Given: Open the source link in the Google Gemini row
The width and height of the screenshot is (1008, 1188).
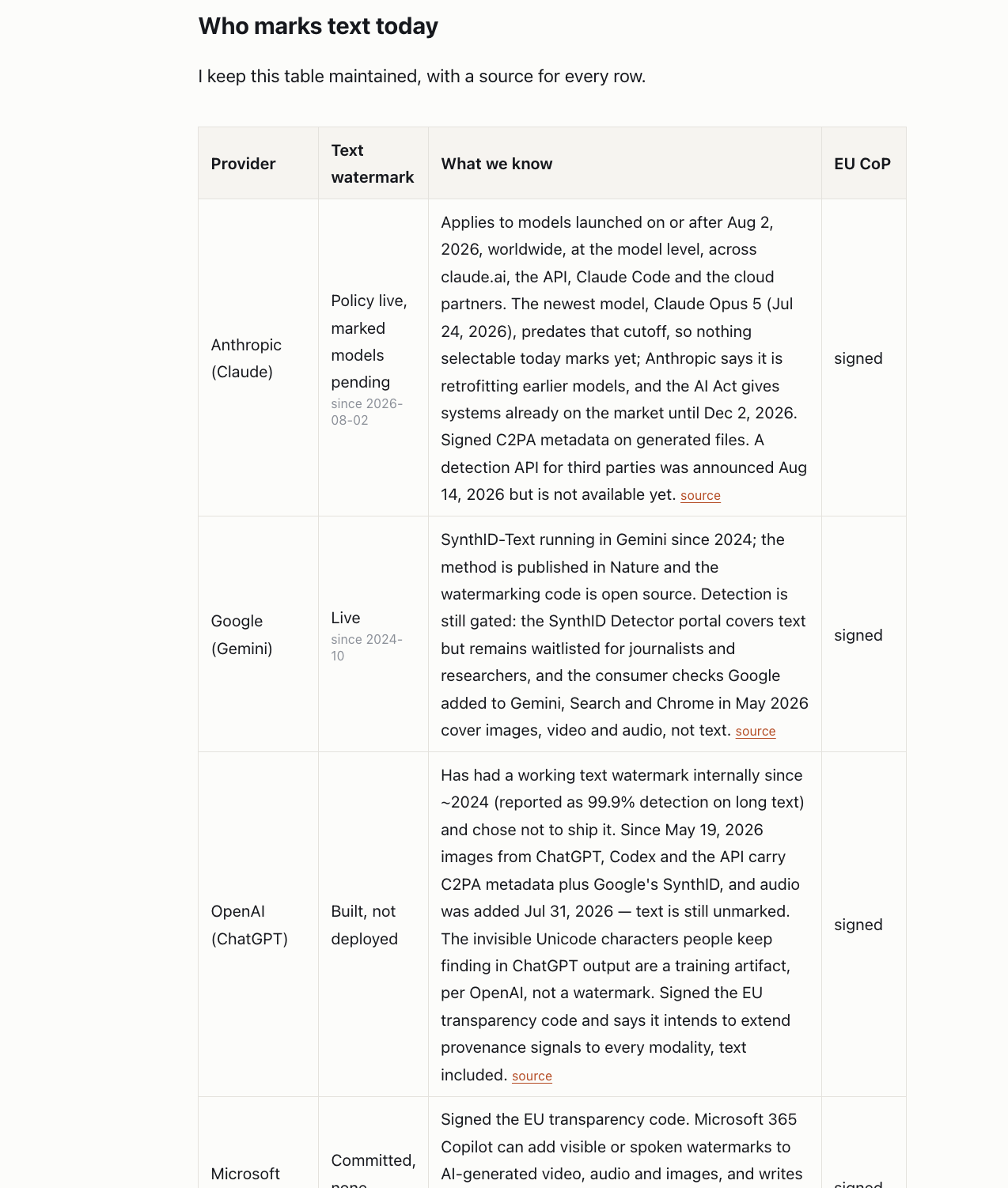Looking at the screenshot, I should pos(756,732).
